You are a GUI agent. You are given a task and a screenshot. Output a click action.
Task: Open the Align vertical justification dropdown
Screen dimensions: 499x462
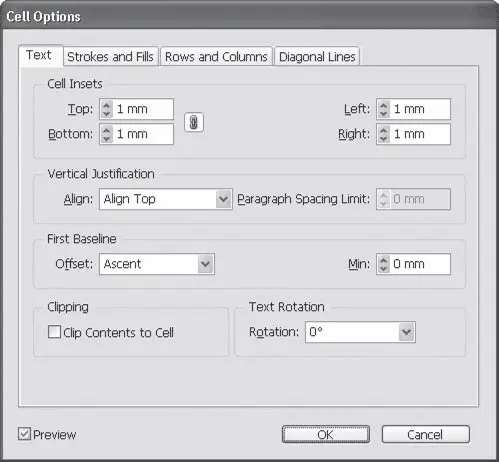pyautogui.click(x=166, y=199)
